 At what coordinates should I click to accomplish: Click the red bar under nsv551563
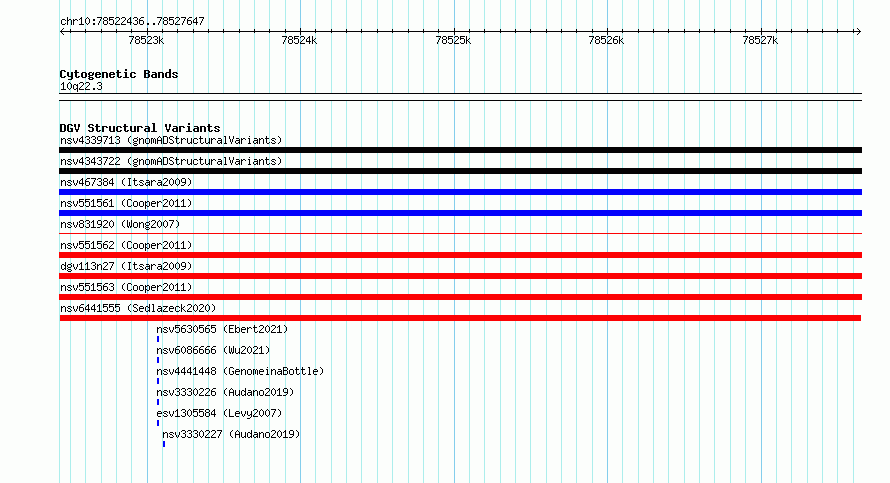tap(460, 297)
